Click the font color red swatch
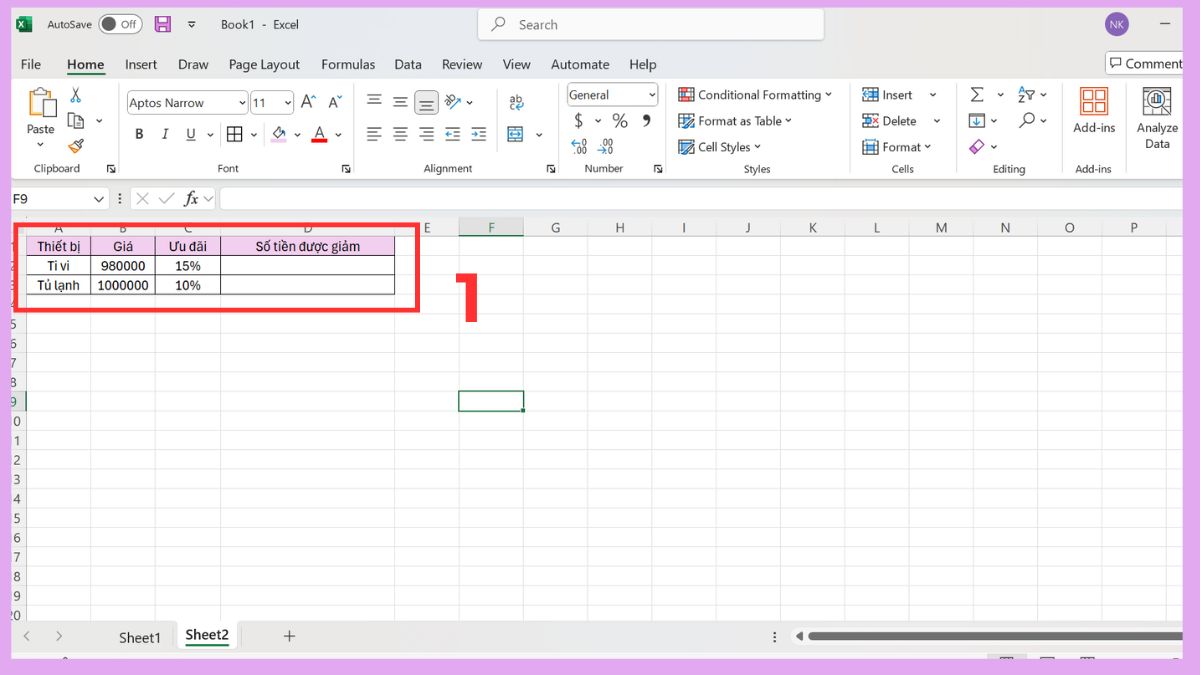This screenshot has height=675, width=1200. point(319,134)
